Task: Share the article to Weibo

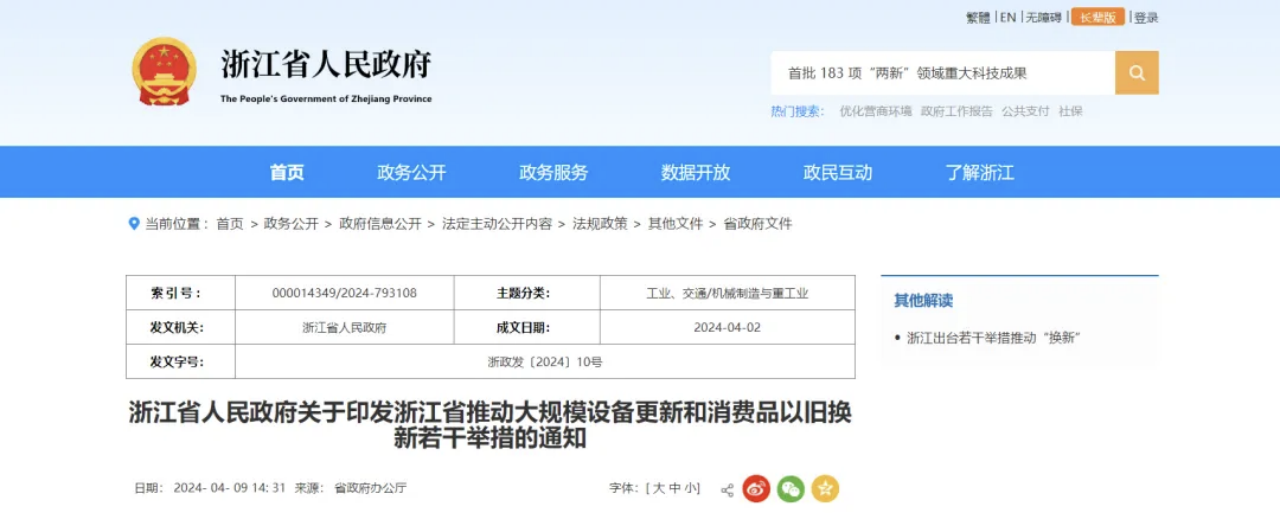Action: click(x=756, y=488)
